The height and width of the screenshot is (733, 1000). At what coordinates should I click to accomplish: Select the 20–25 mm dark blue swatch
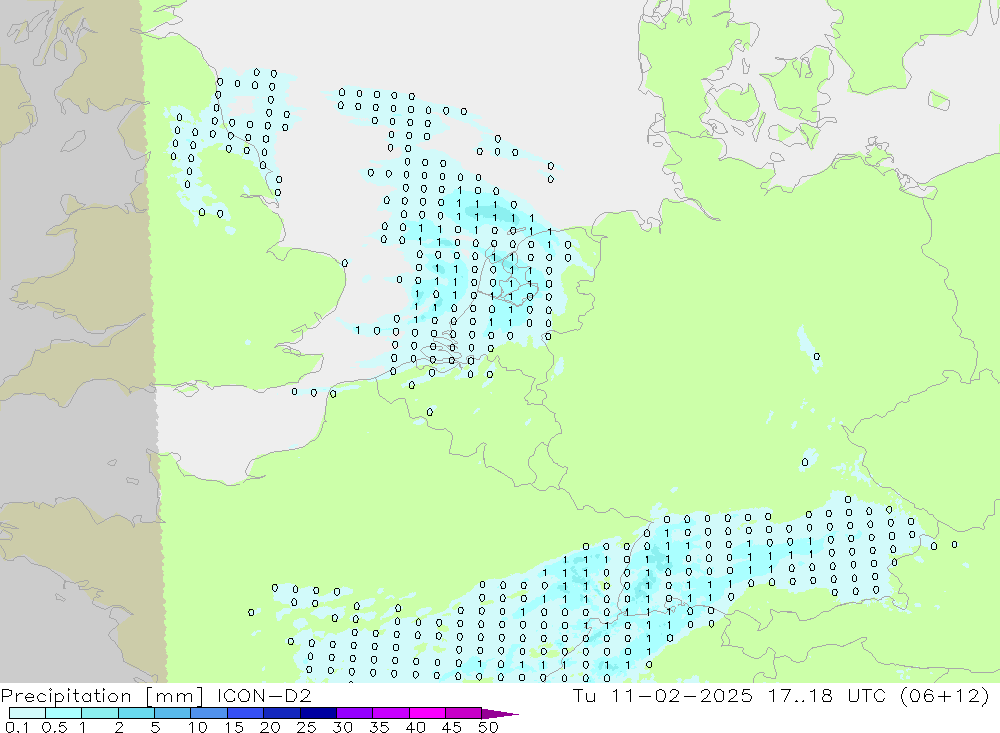282,713
